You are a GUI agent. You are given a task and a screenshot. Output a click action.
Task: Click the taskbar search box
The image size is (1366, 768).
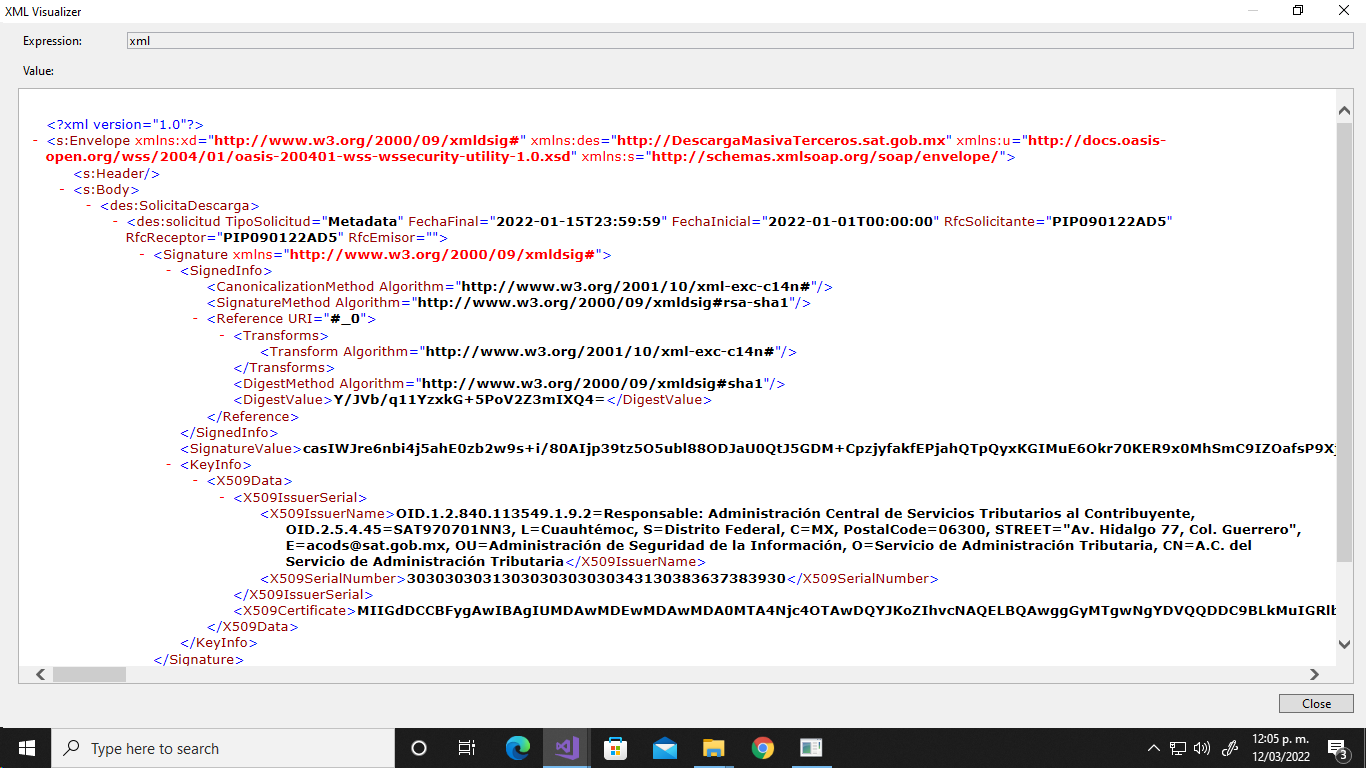point(221,748)
